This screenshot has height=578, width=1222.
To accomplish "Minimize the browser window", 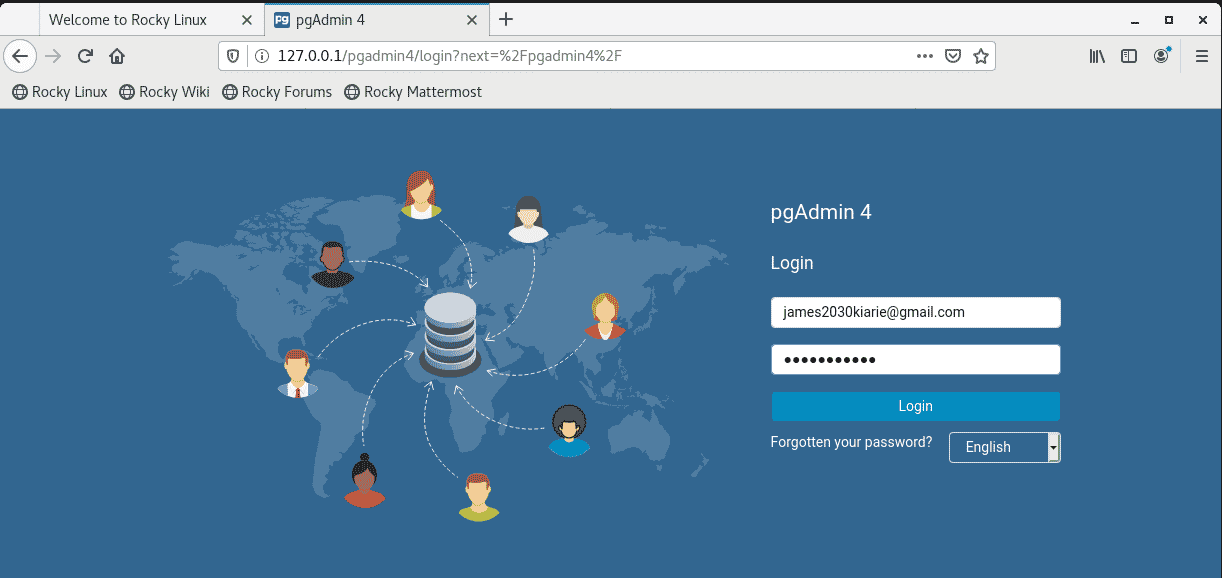I will [x=1135, y=20].
